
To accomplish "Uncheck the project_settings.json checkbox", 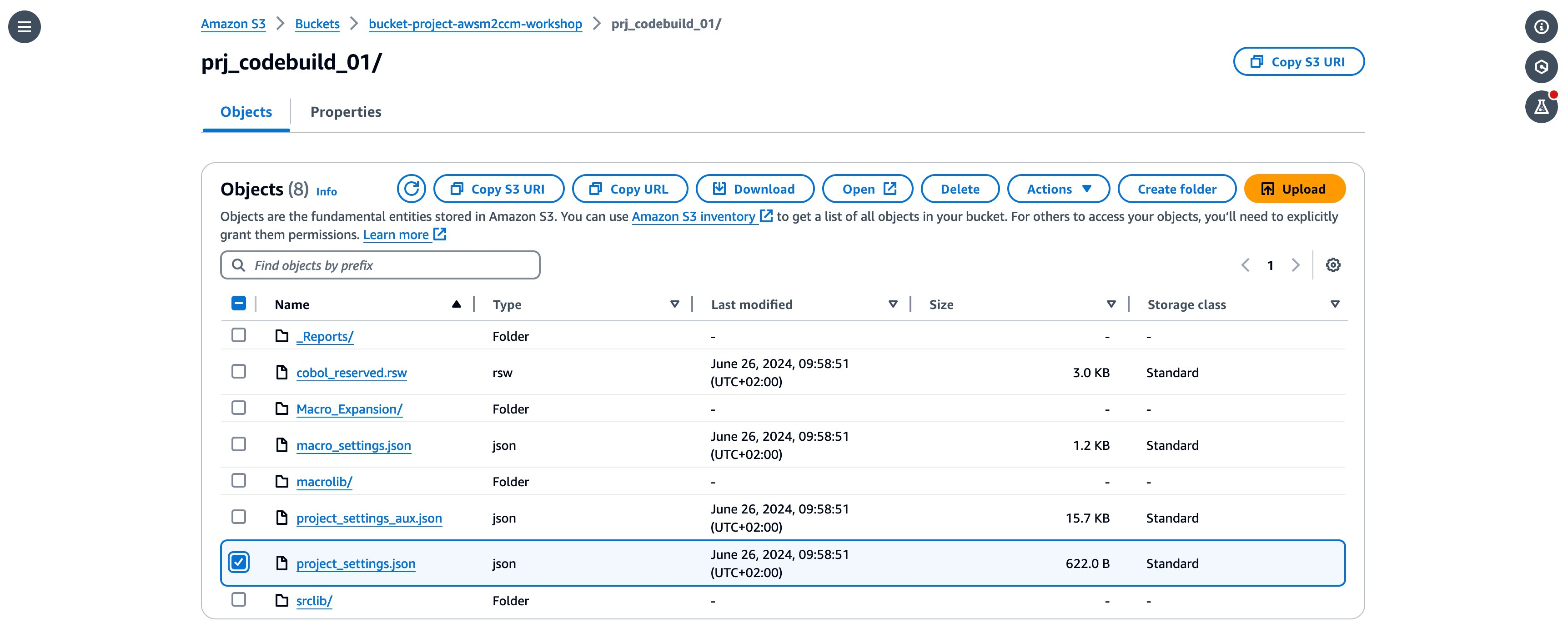I will coord(240,563).
